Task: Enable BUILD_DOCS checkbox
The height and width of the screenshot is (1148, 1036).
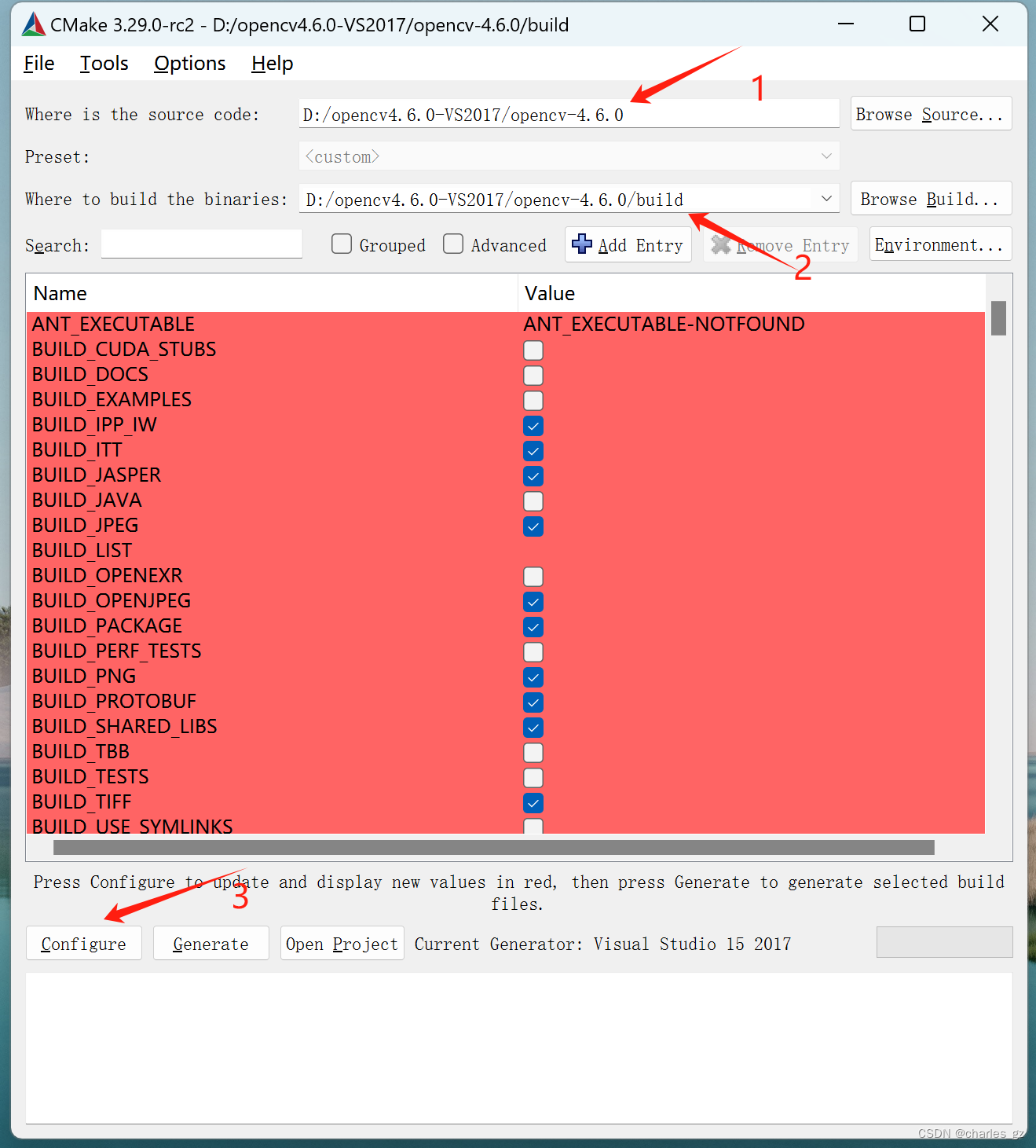Action: click(533, 376)
